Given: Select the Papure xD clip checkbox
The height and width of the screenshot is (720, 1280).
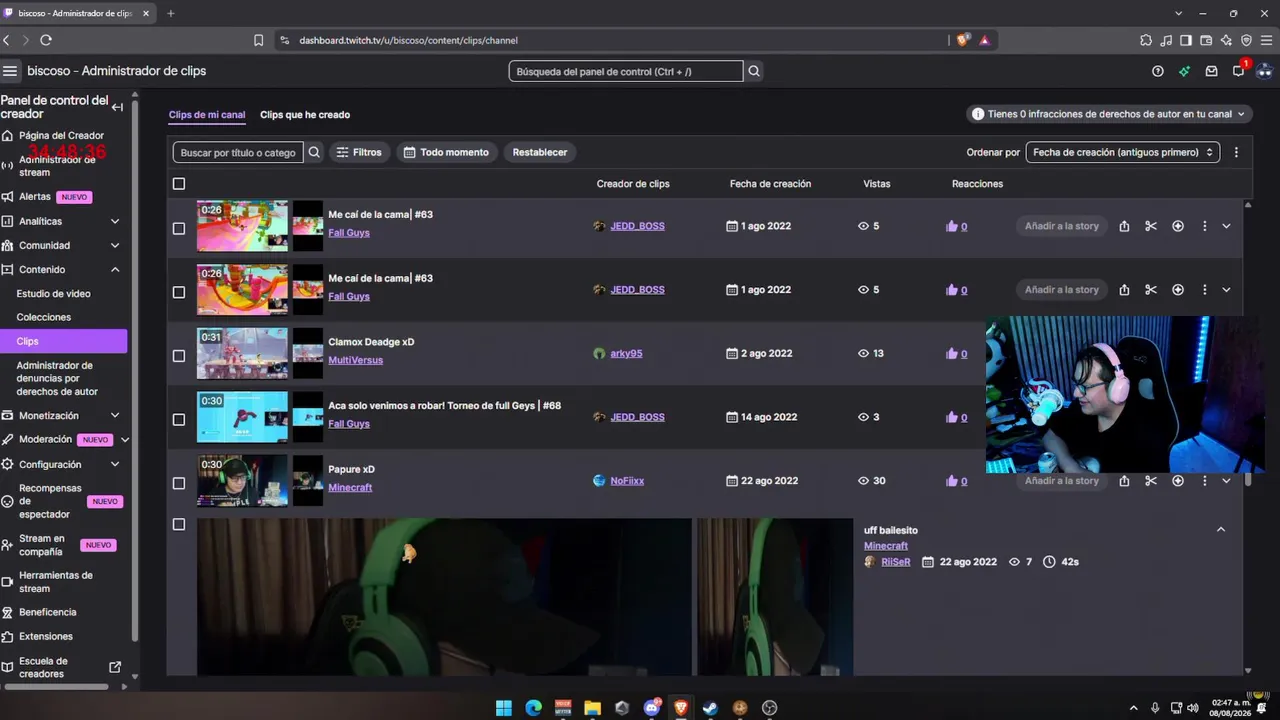Looking at the screenshot, I should coord(179,483).
